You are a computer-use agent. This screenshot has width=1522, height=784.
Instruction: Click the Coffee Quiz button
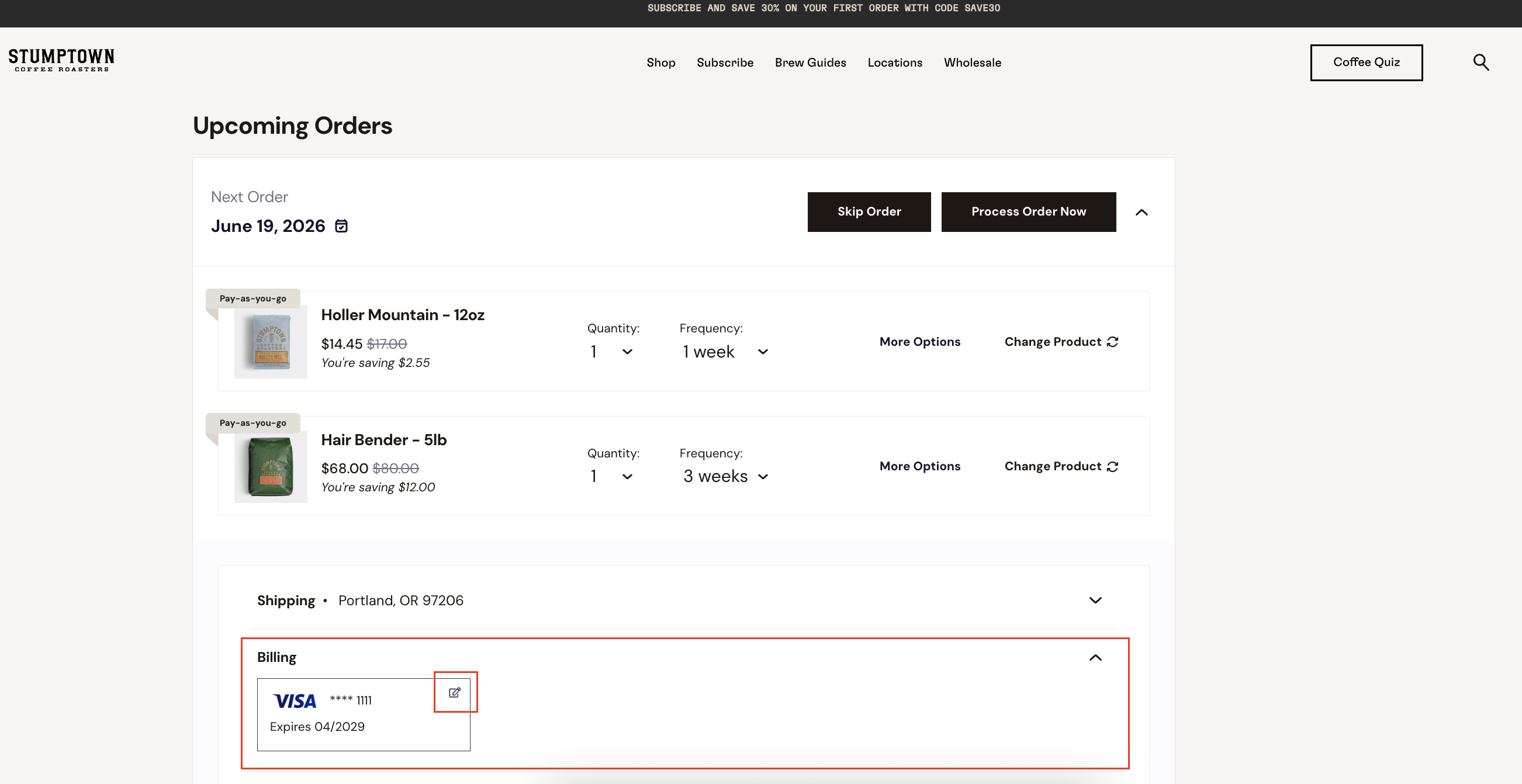point(1366,63)
